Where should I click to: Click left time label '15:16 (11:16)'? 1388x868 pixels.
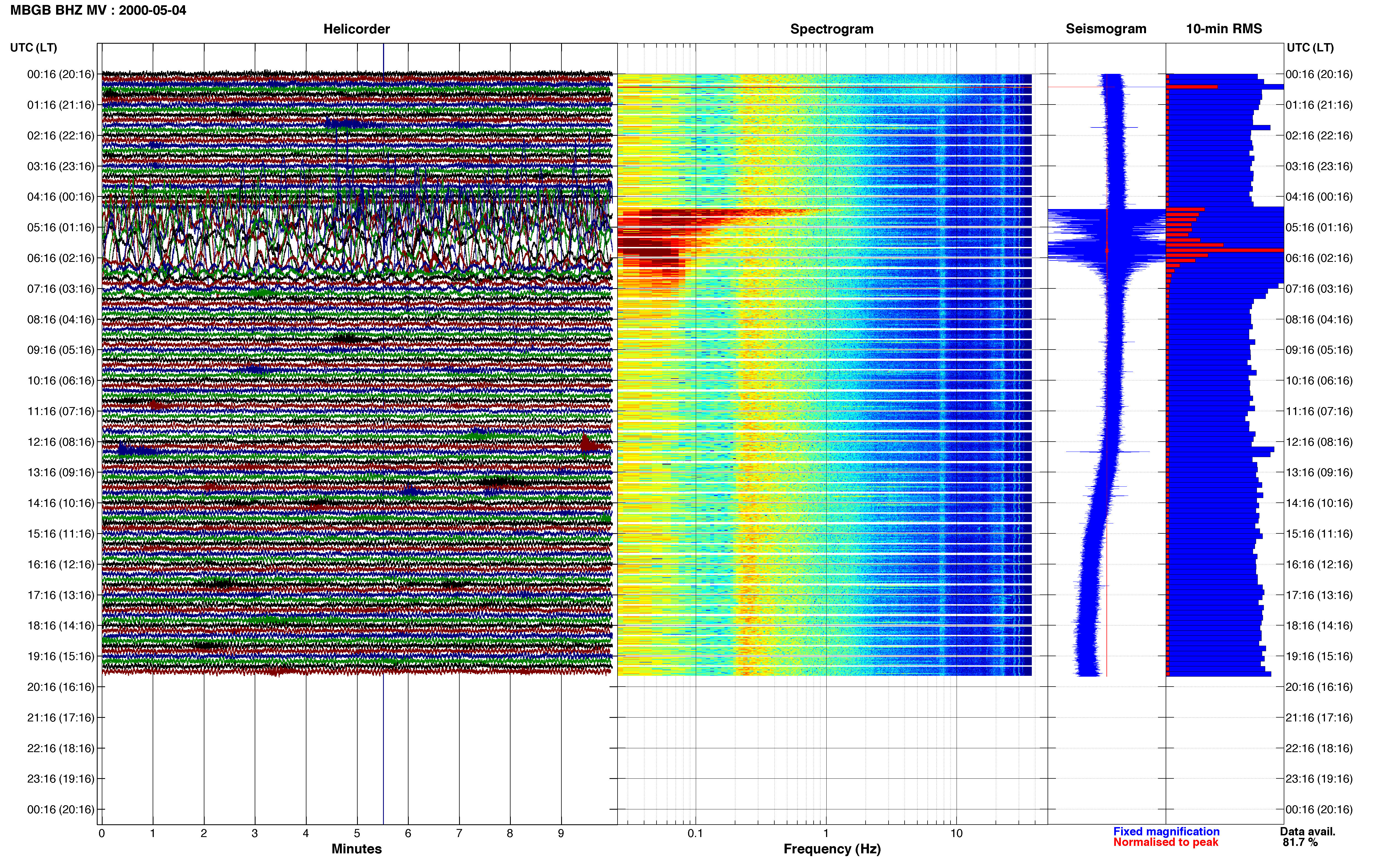tap(60, 533)
